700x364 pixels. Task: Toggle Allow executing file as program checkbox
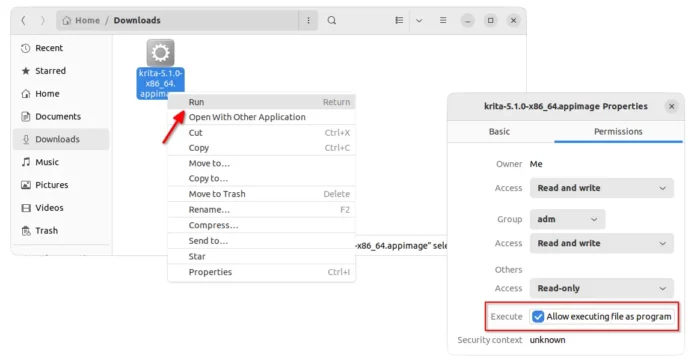click(538, 317)
